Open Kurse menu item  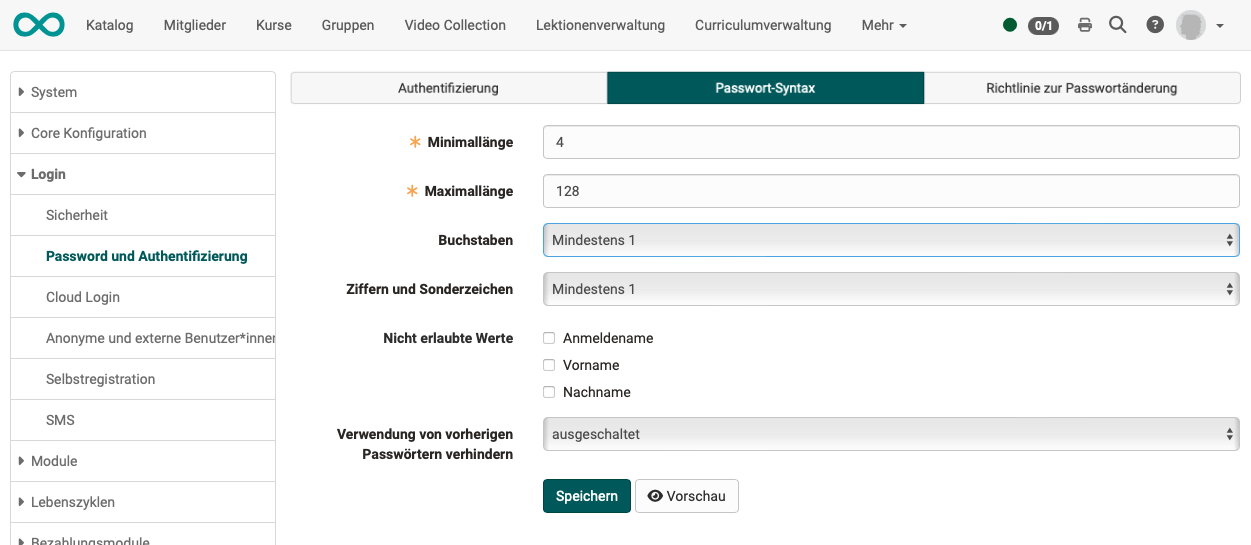click(x=274, y=25)
